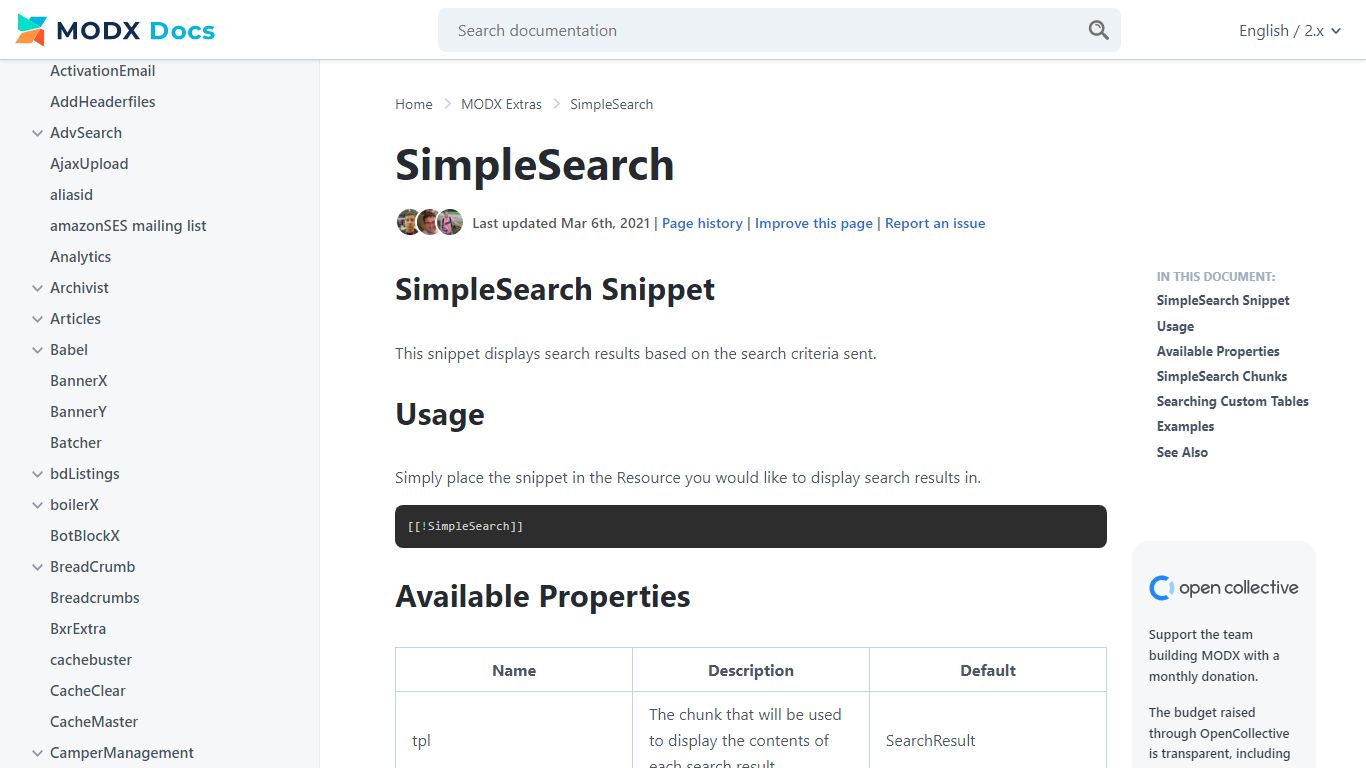
Task: Open CacheClear in the sidebar
Action: 88,691
